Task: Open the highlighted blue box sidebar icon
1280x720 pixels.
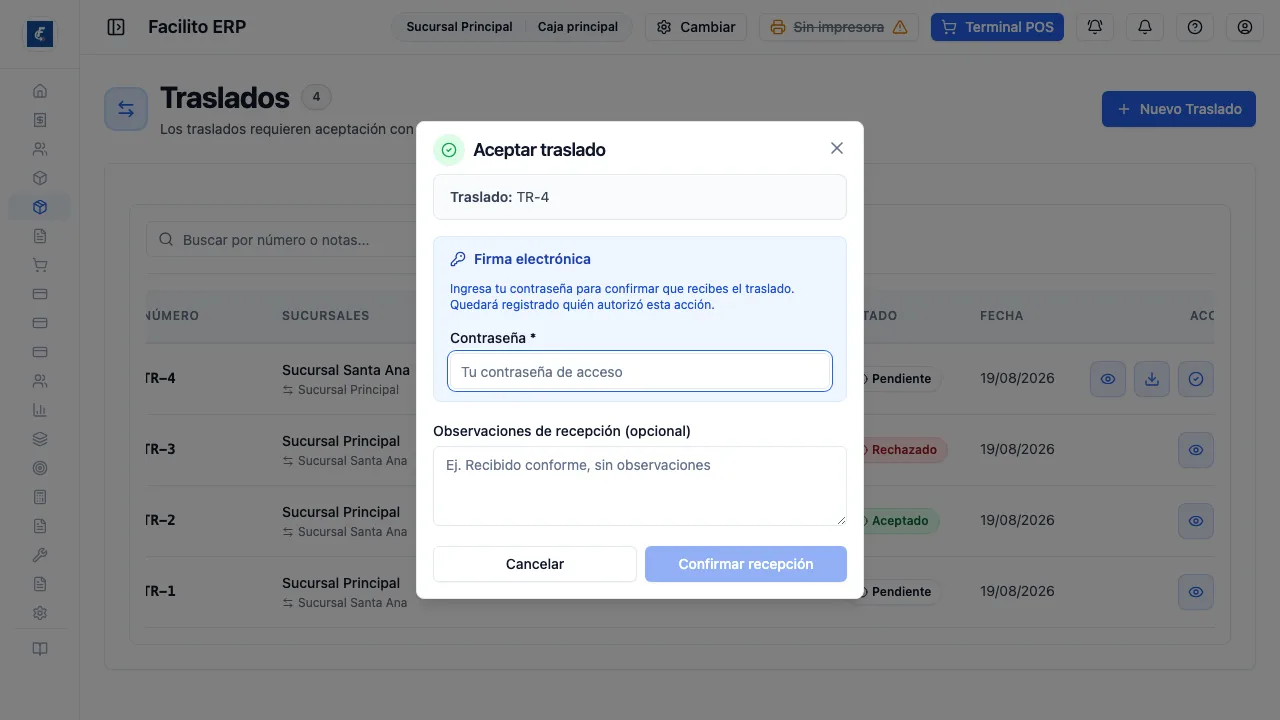Action: point(40,207)
